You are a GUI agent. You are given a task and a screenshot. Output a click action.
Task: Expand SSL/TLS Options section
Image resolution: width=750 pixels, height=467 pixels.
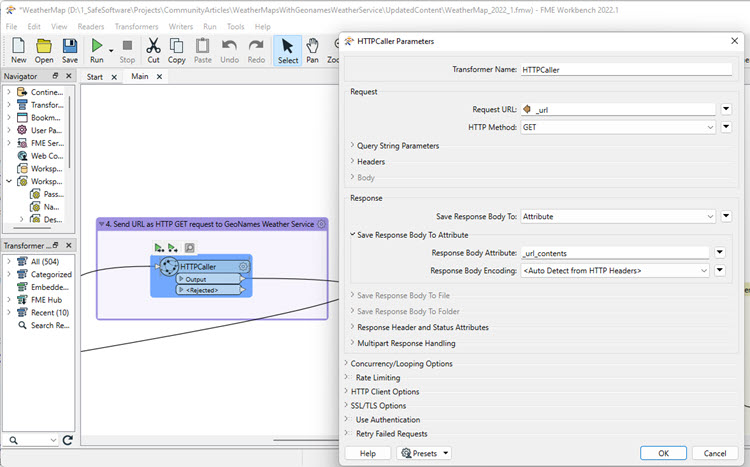click(x=346, y=405)
